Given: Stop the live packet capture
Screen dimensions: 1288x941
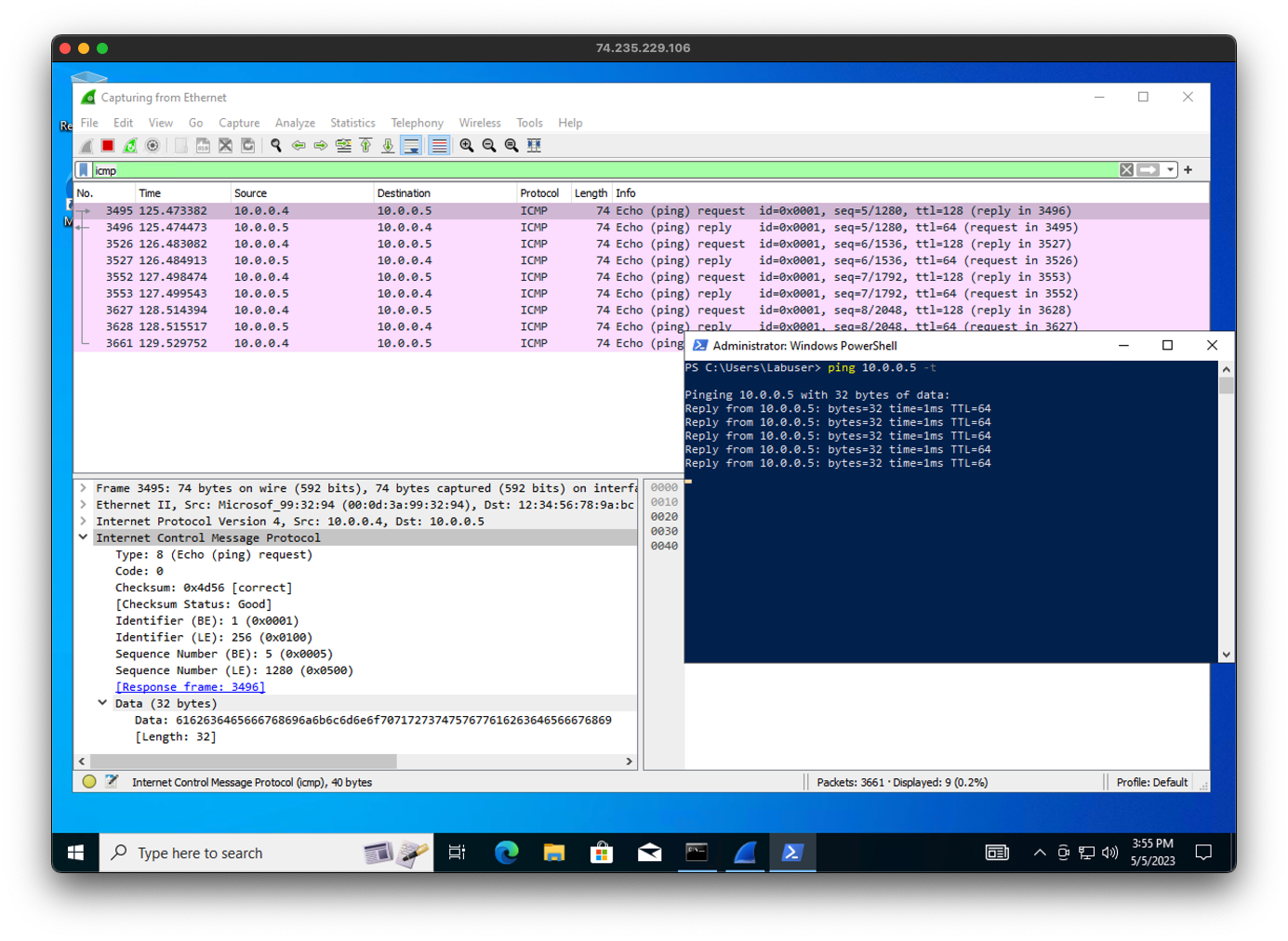Looking at the screenshot, I should [x=107, y=145].
